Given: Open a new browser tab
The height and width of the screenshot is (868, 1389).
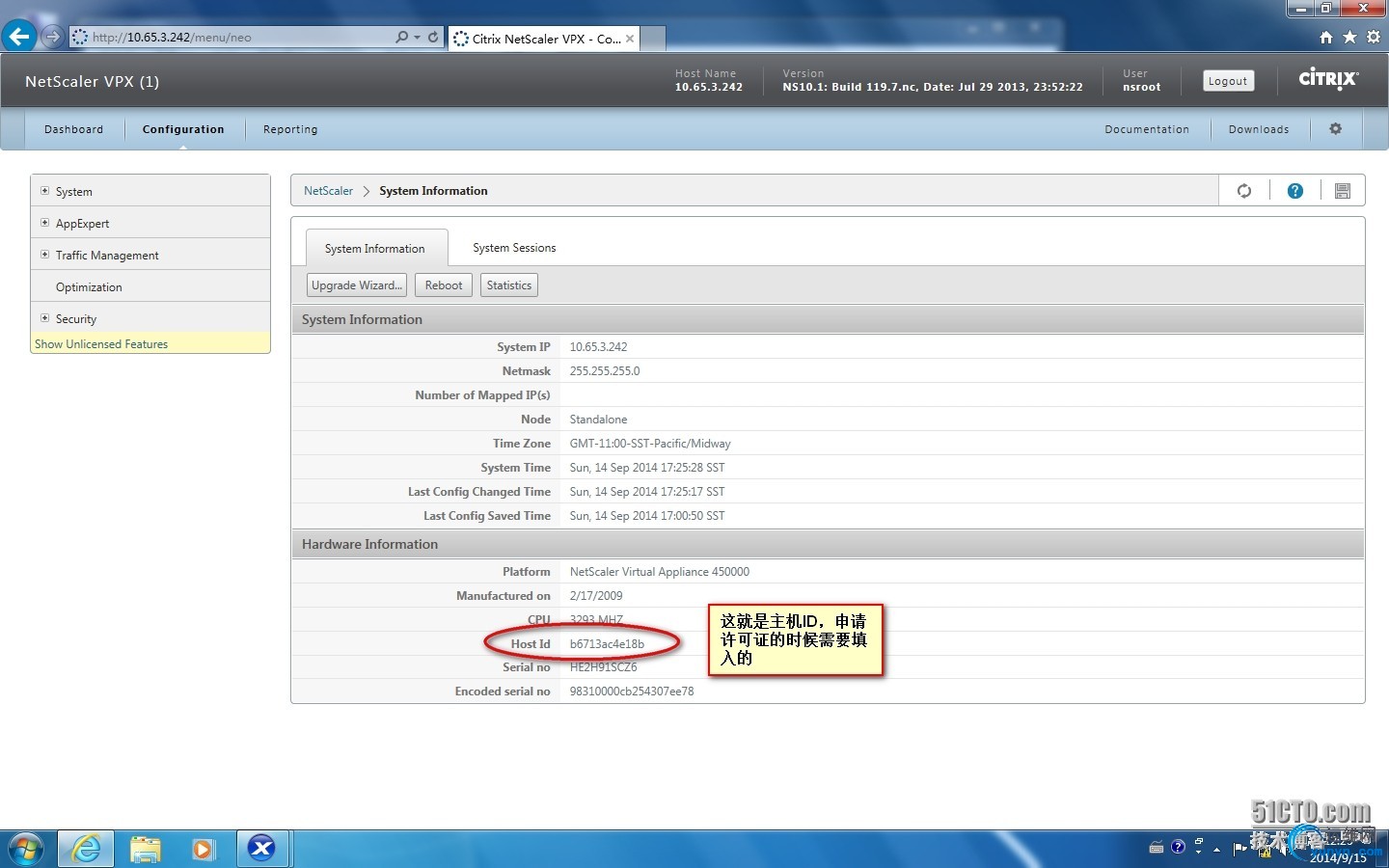Looking at the screenshot, I should pyautogui.click(x=653, y=39).
